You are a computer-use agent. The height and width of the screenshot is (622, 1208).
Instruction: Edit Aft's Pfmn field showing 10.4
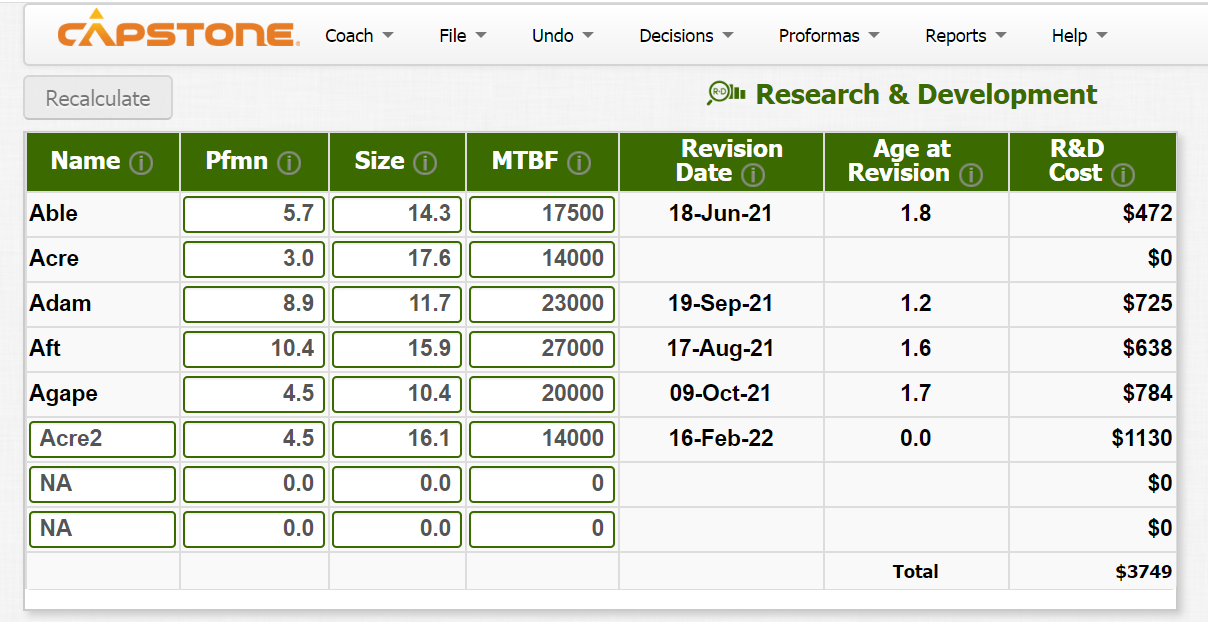[254, 349]
